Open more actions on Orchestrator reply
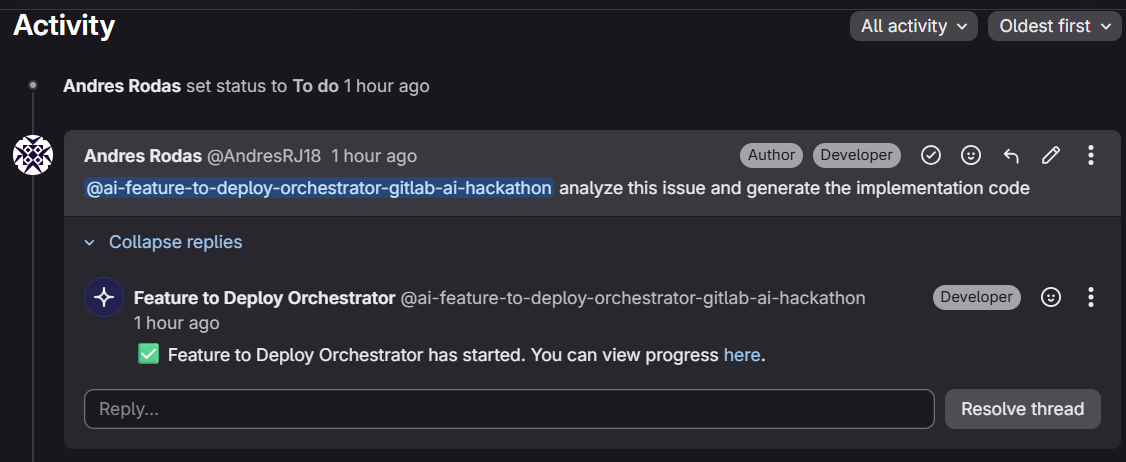The height and width of the screenshot is (462, 1126). pos(1091,297)
